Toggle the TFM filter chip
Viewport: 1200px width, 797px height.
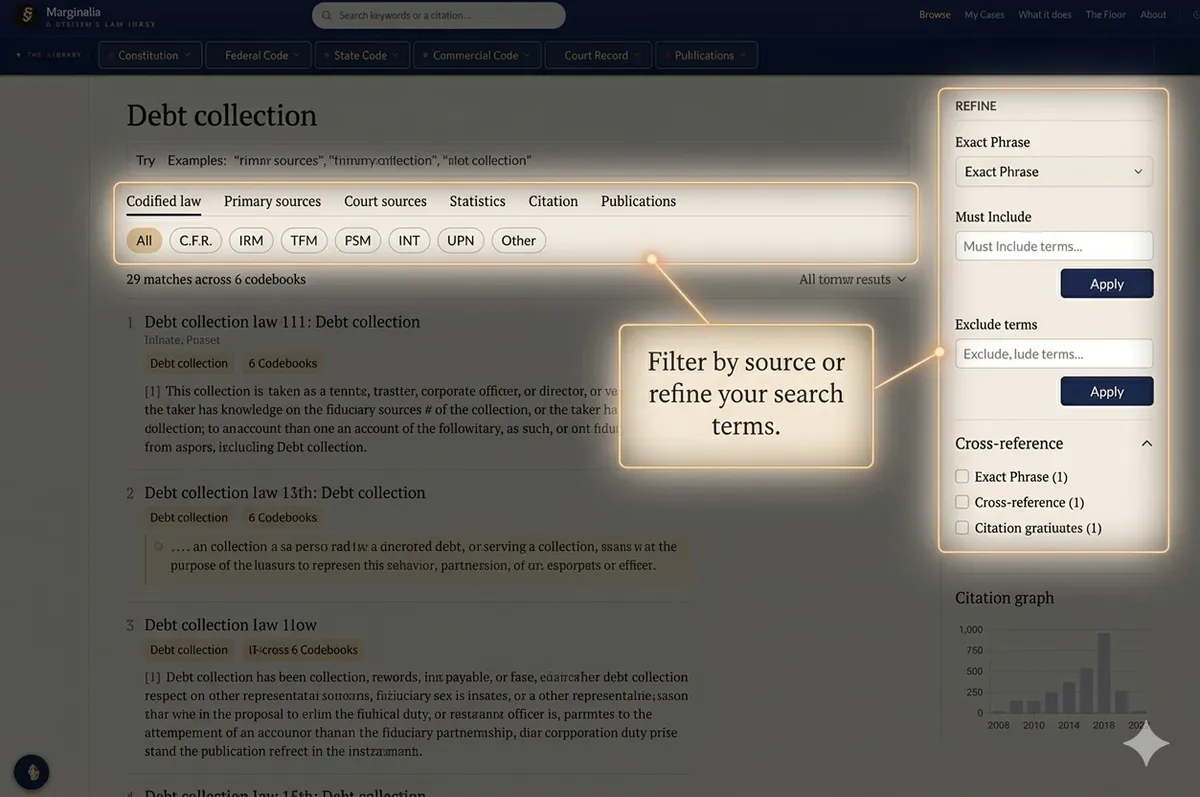304,240
